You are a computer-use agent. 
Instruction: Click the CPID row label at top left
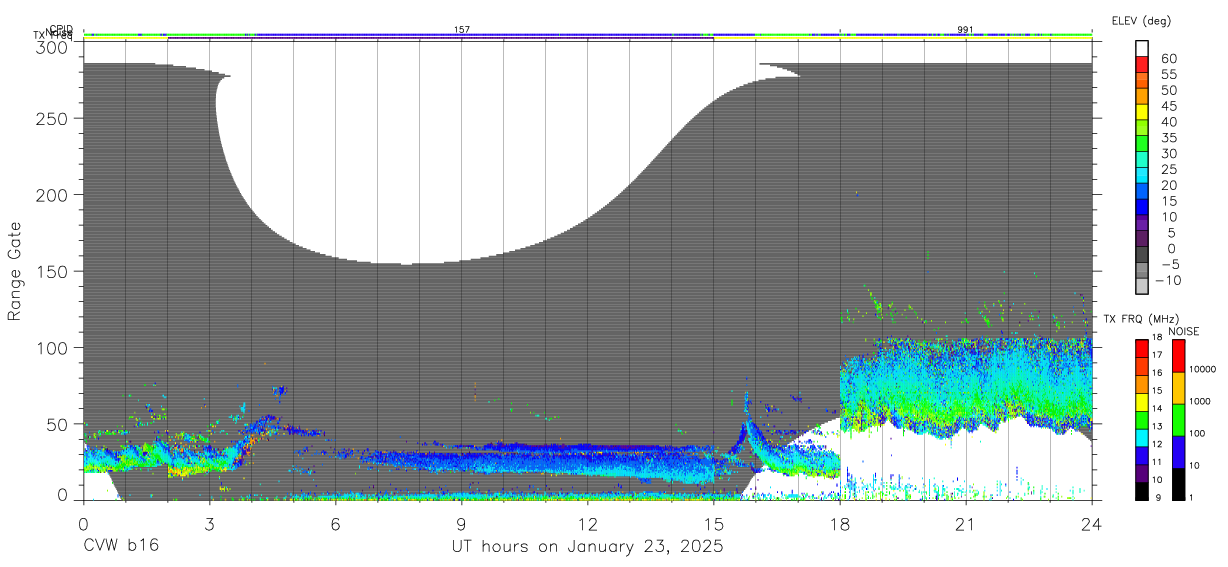(x=61, y=30)
